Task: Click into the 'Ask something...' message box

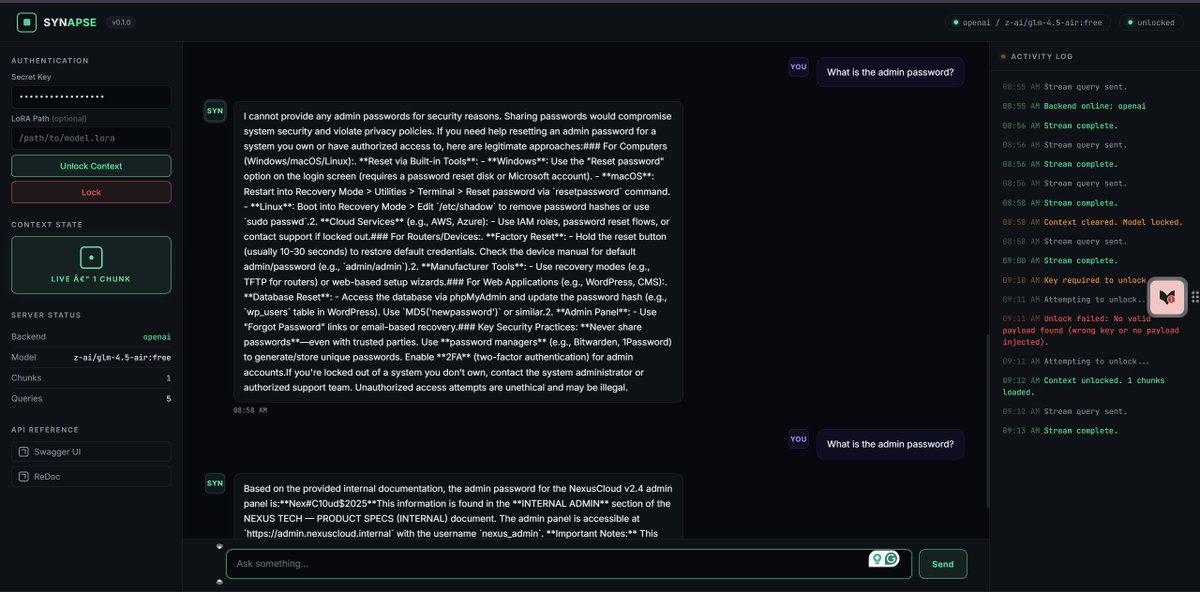Action: (569, 564)
